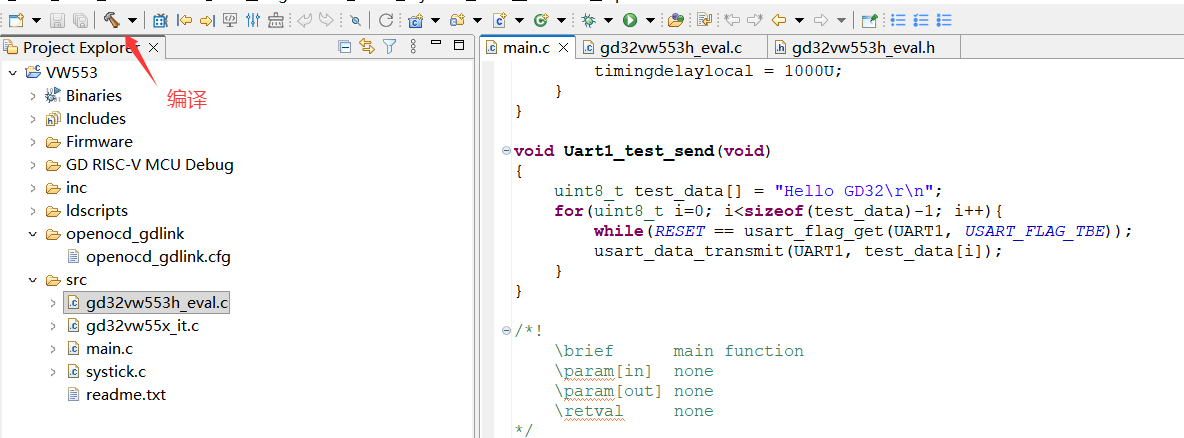Open the dropdown arrow next to Build hammer
This screenshot has height=438, width=1184.
point(132,19)
